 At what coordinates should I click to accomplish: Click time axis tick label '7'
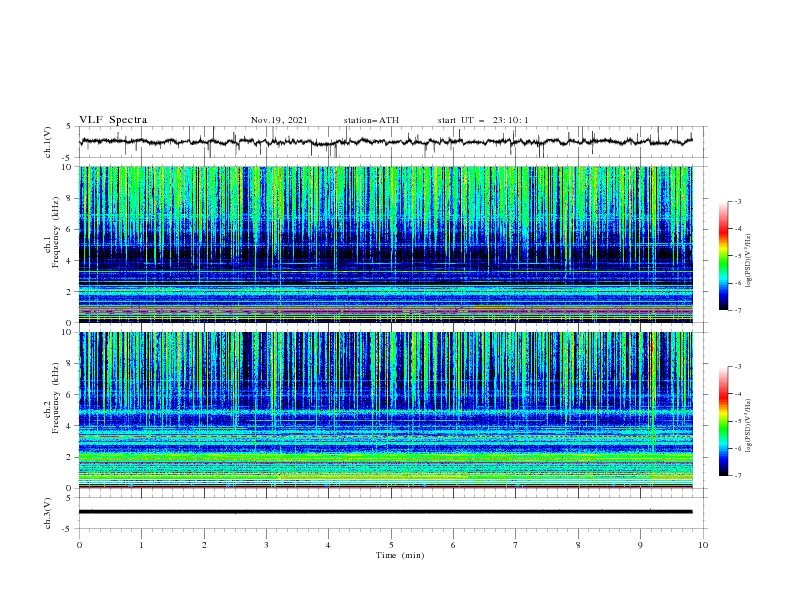[516, 545]
